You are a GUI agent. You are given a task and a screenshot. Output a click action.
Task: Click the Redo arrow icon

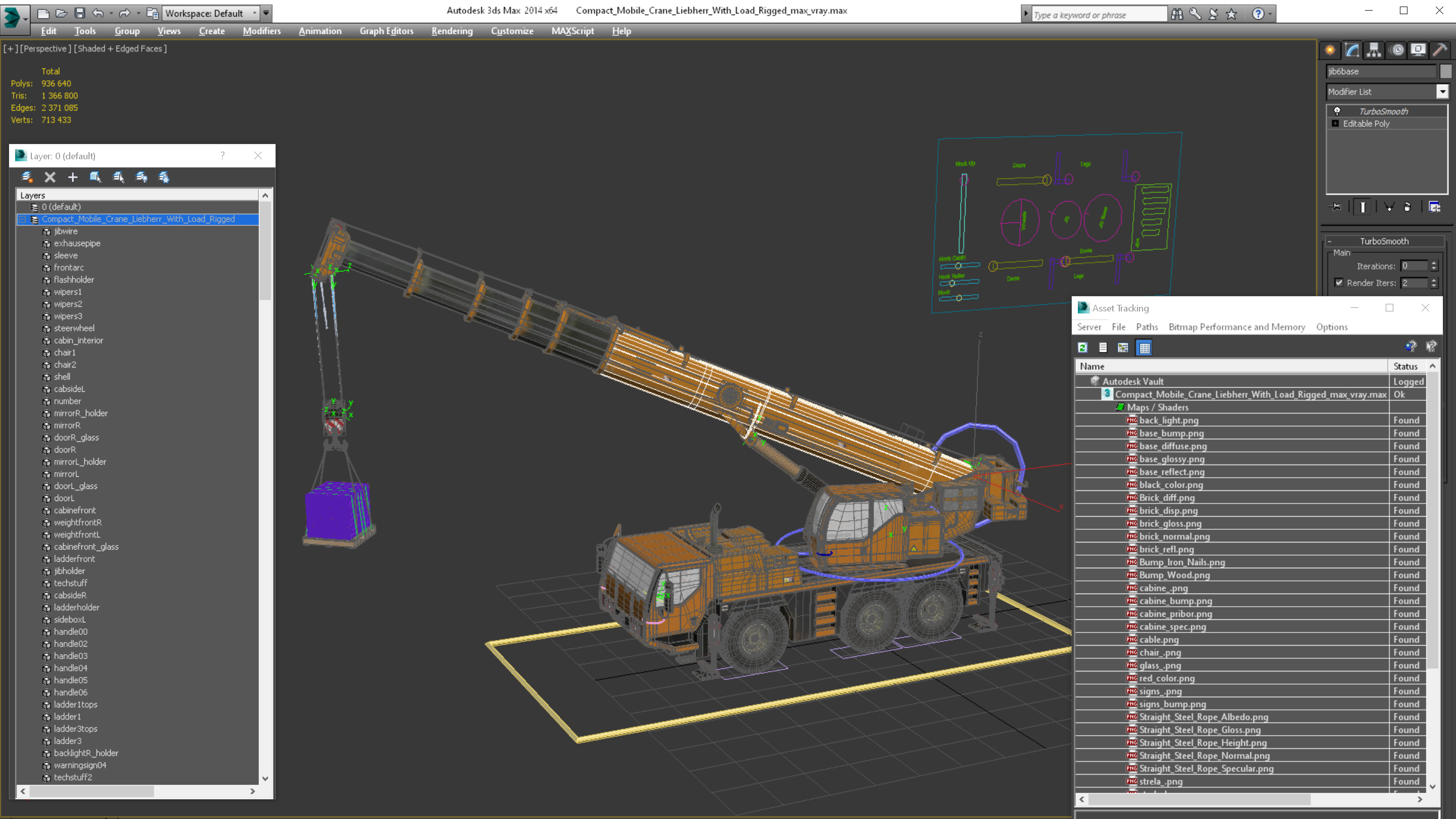point(125,13)
